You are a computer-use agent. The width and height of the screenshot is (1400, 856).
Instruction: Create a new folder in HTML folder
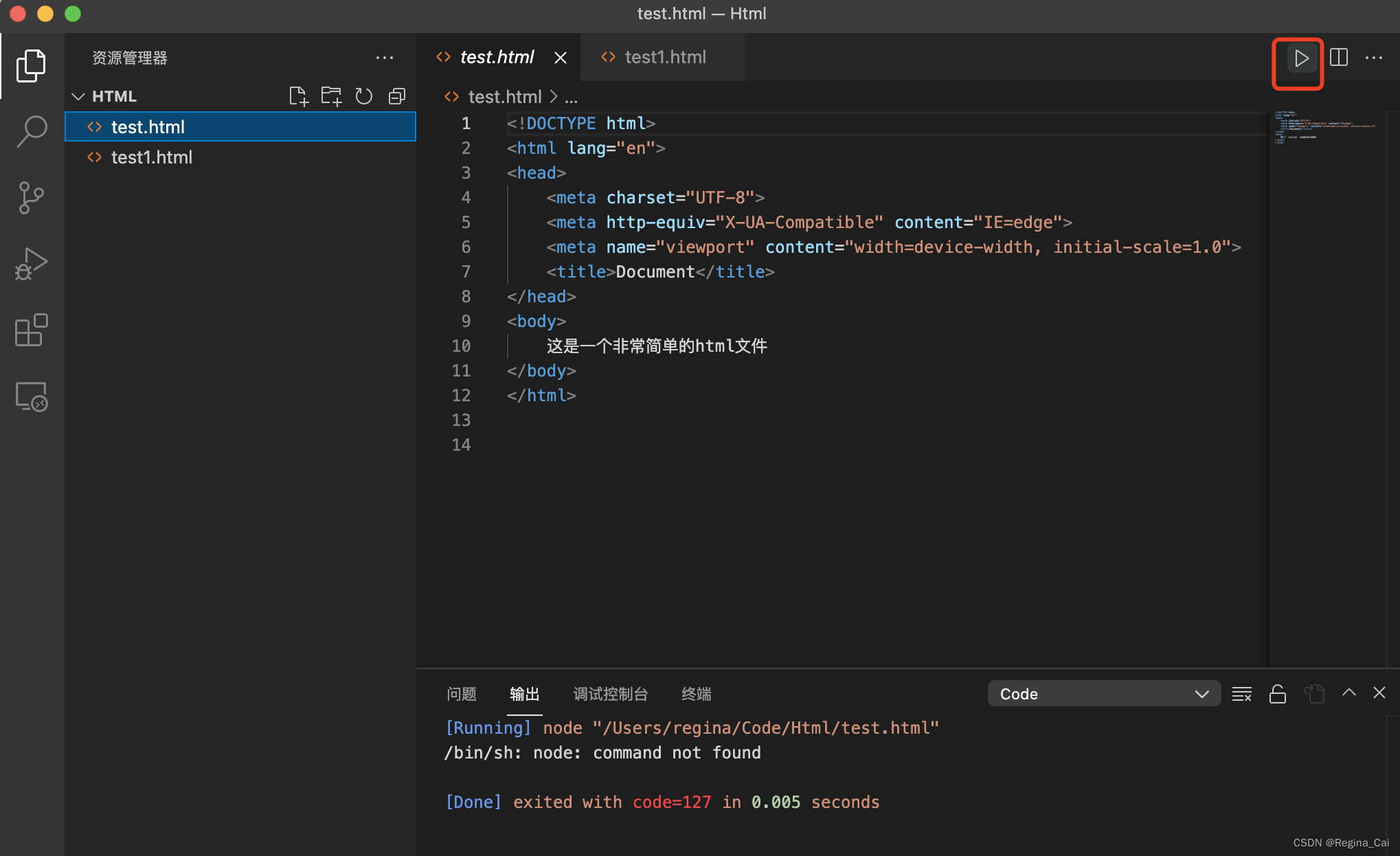tap(331, 96)
